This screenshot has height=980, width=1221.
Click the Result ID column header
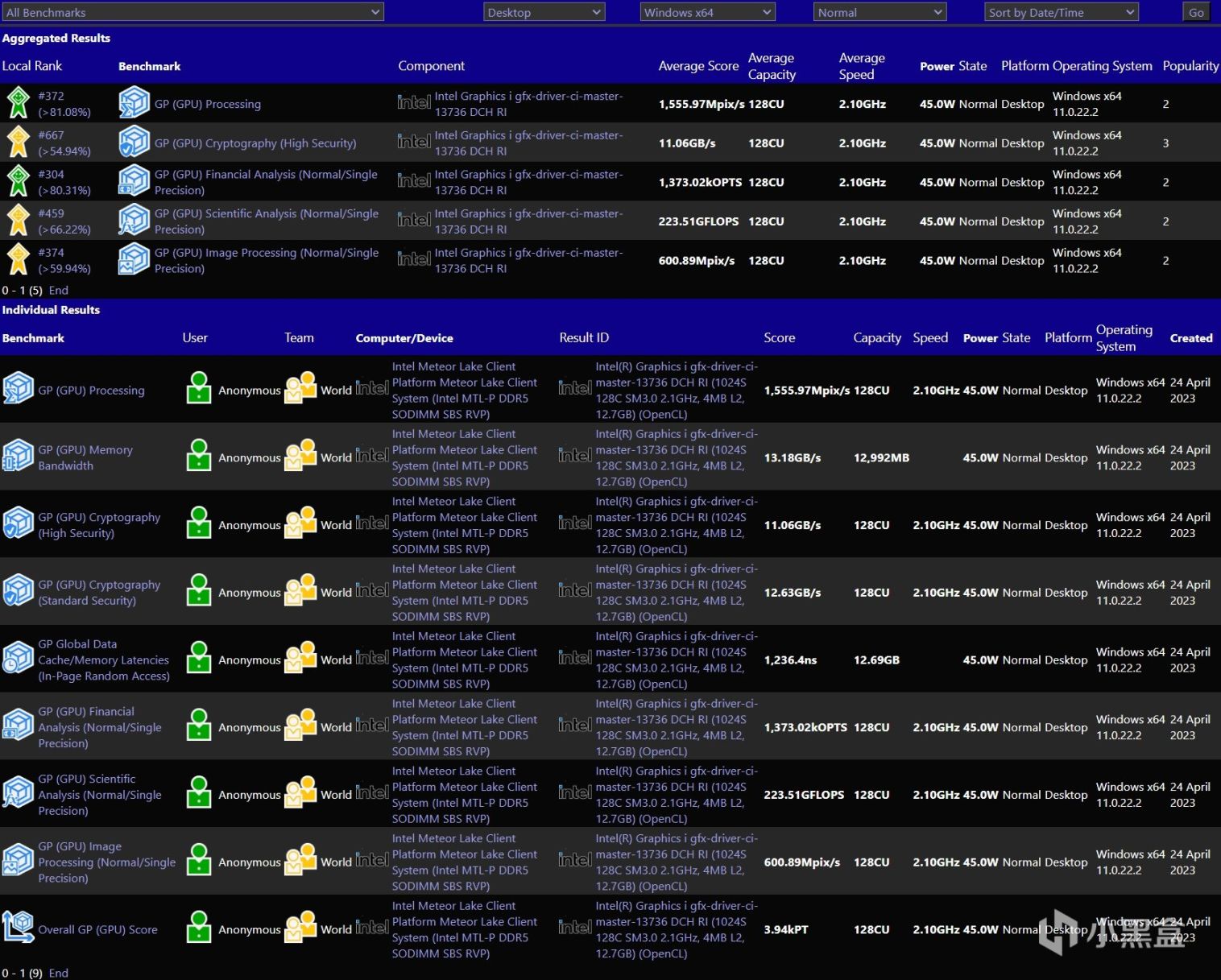[x=584, y=337]
